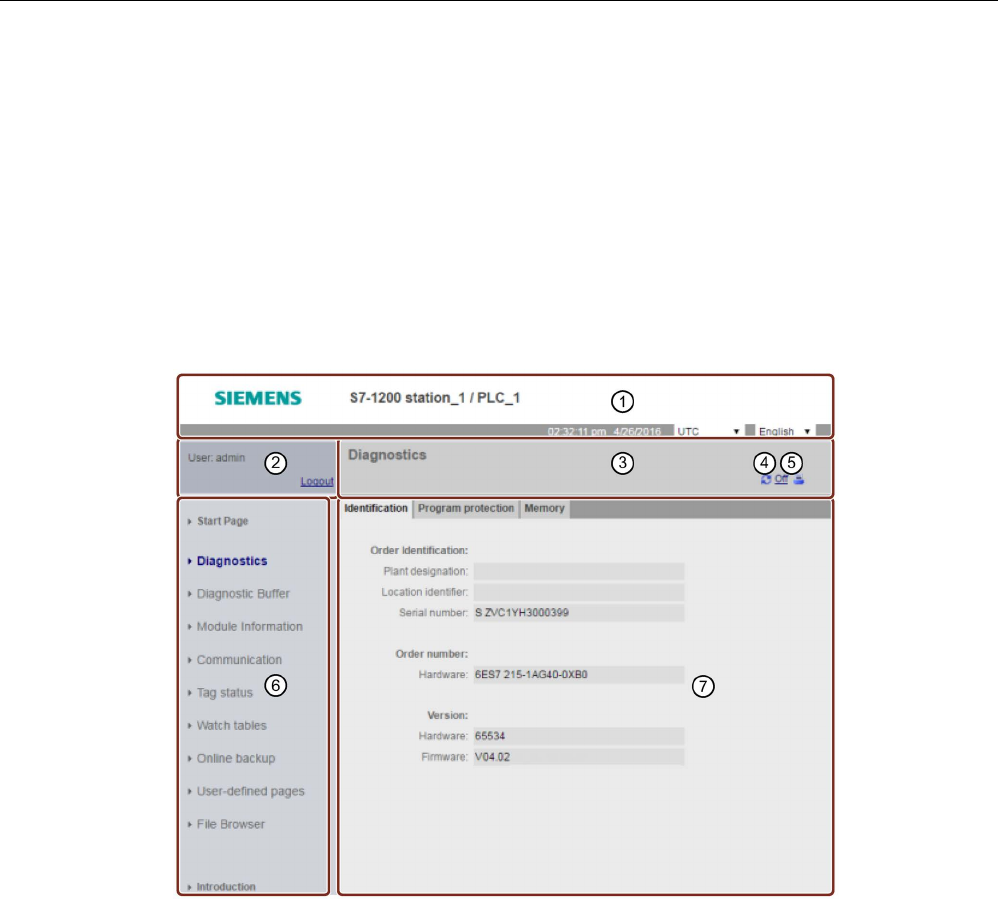Click the S7-1200 station_1 / PLC_1 title
The height and width of the screenshot is (899, 998).
click(435, 398)
